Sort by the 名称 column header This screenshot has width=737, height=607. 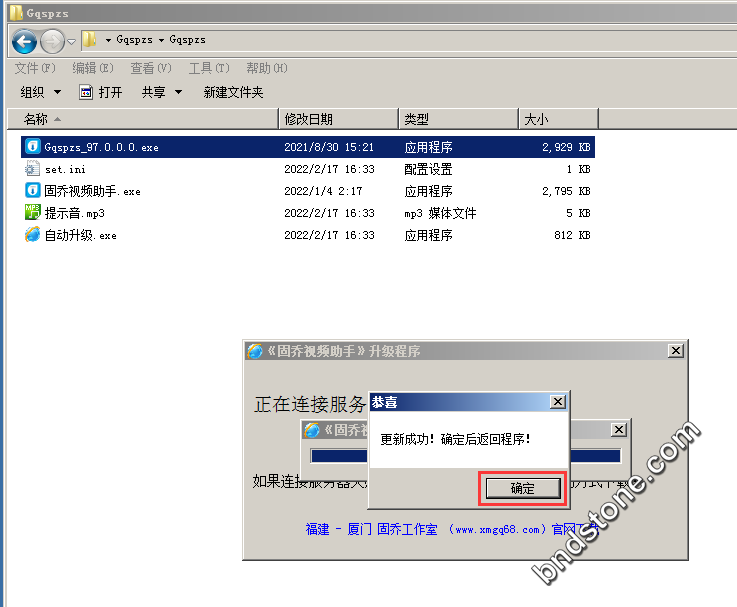click(143, 119)
